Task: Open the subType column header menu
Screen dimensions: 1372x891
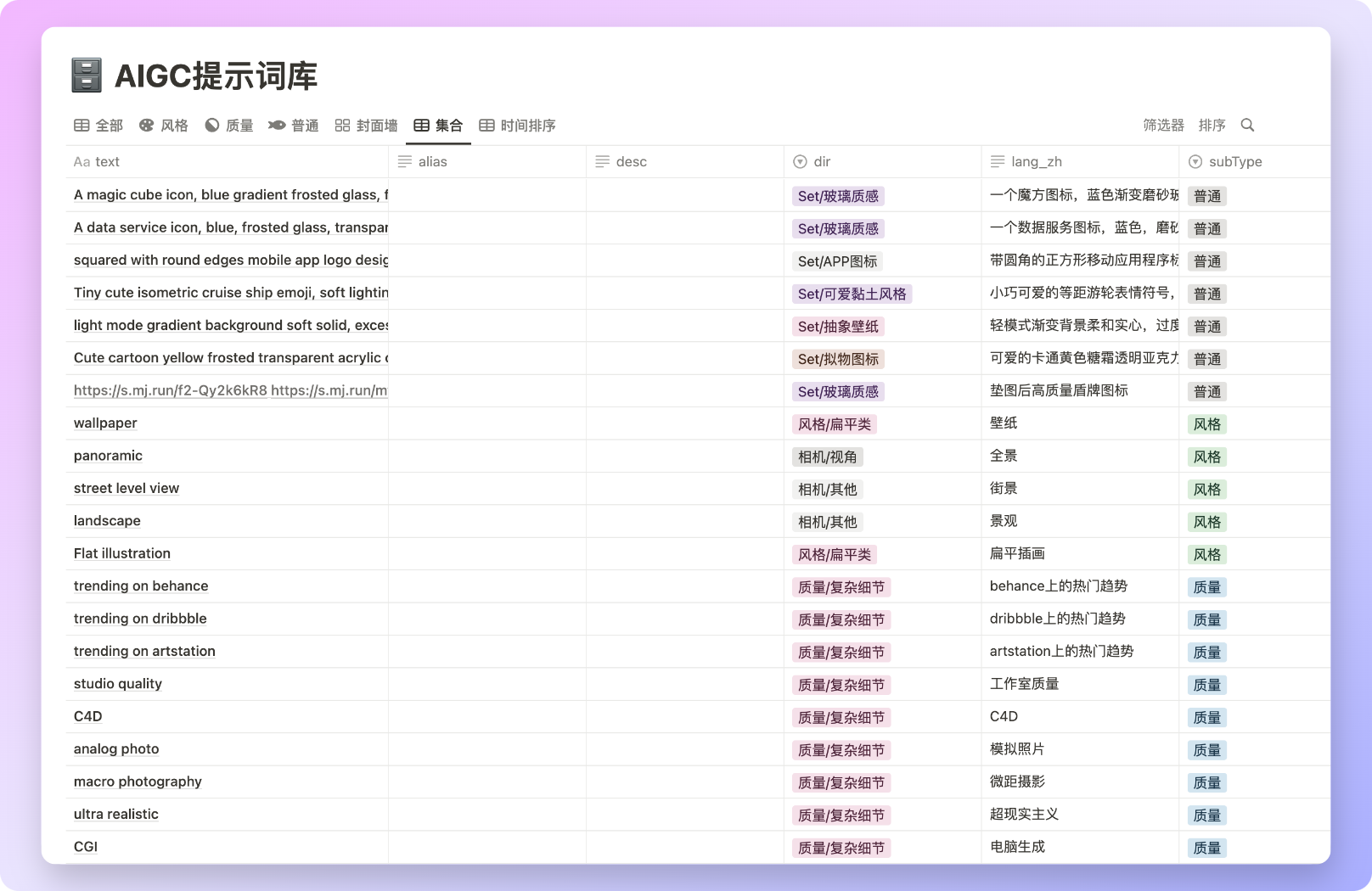Action: 1234,161
